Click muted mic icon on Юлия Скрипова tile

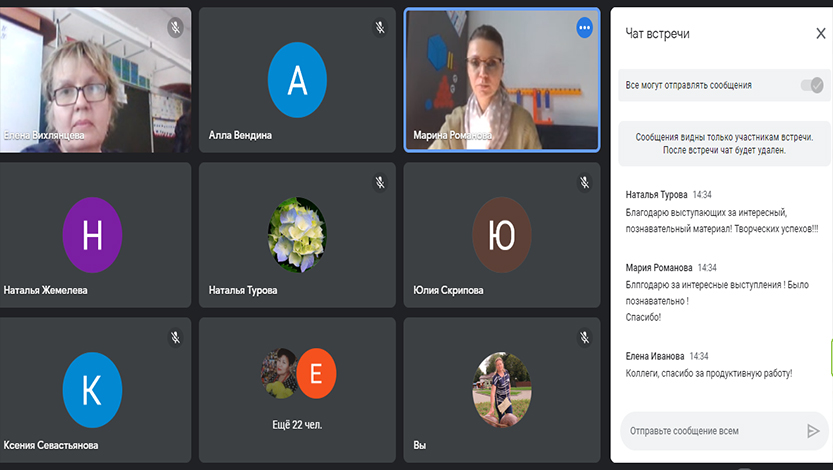[x=584, y=183]
